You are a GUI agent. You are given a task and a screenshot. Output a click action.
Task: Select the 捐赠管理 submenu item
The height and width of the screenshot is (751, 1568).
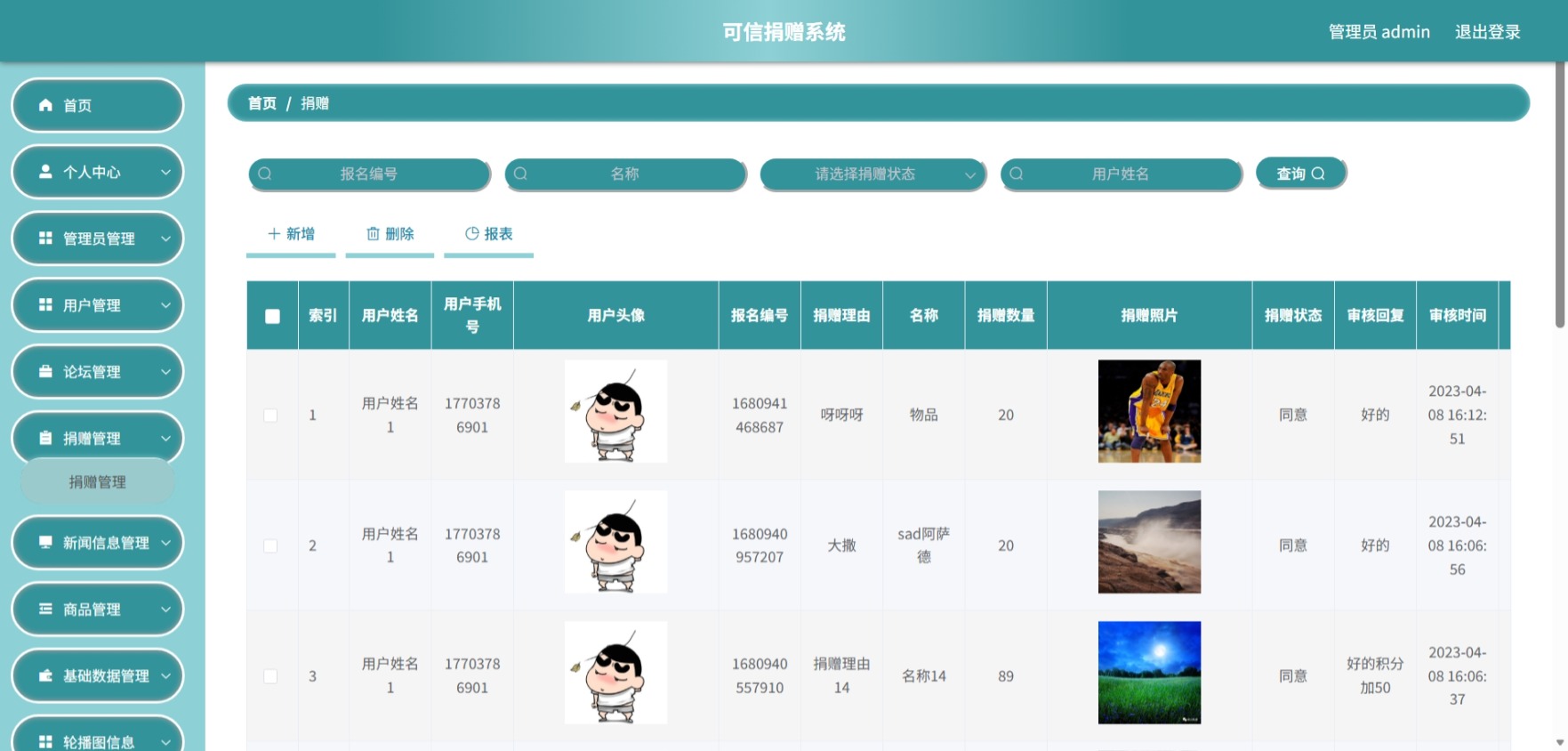pyautogui.click(x=97, y=482)
